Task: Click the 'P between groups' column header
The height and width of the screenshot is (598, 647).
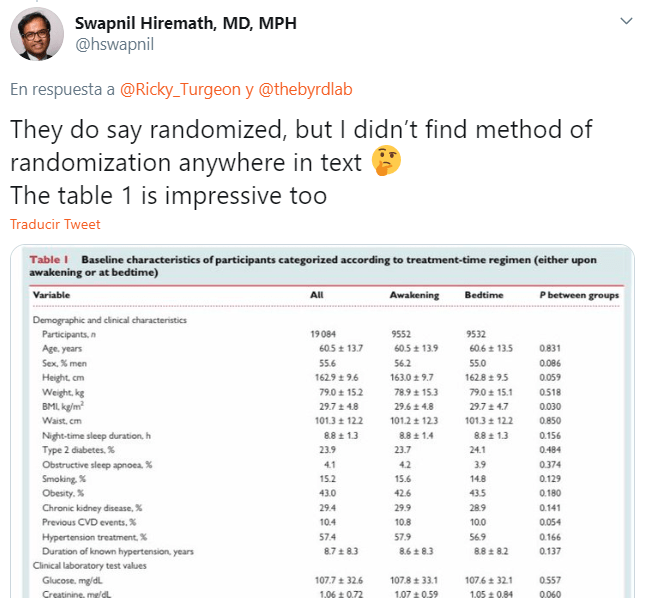Action: coord(579,296)
